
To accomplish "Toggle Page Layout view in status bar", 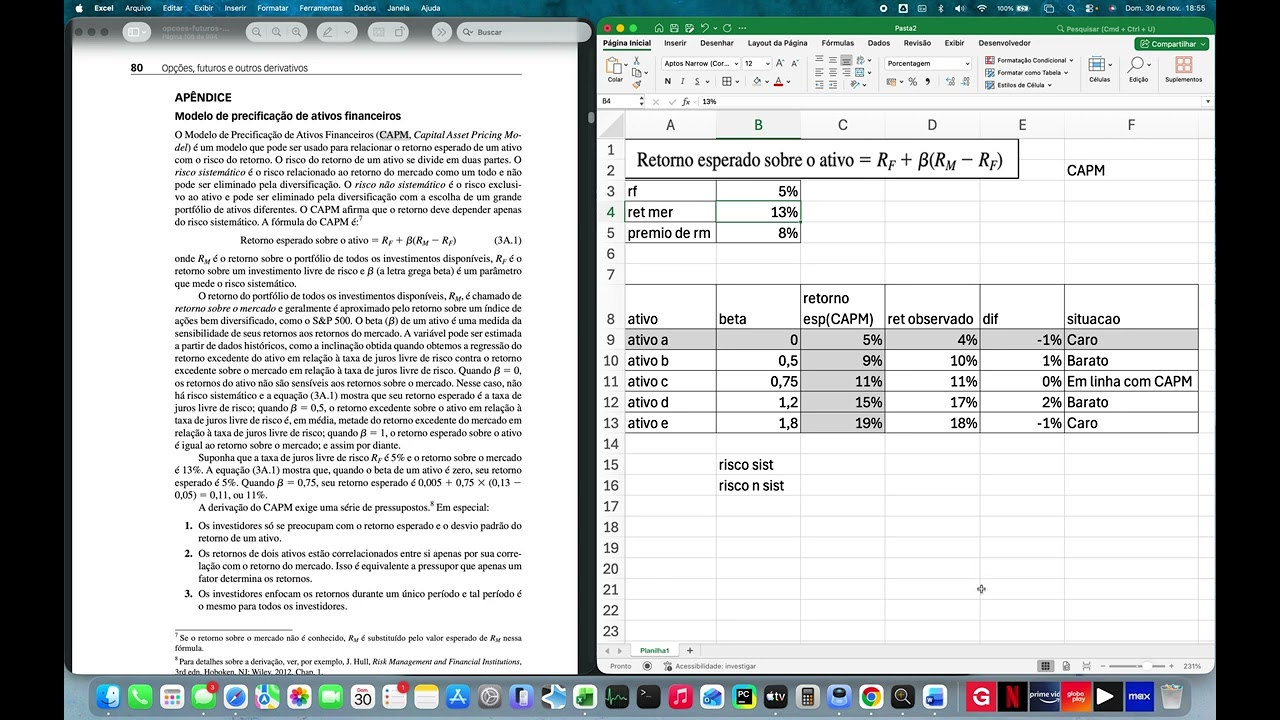I will point(1064,666).
